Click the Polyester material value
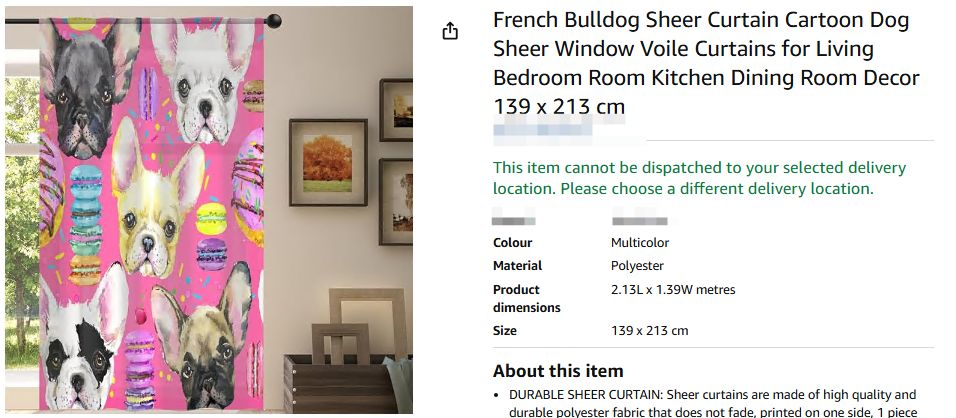956x418 pixels. pos(637,266)
